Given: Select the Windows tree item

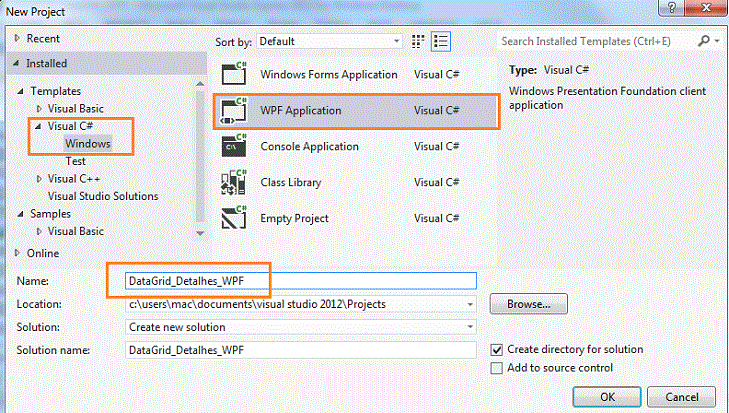Looking at the screenshot, I should click(x=88, y=143).
